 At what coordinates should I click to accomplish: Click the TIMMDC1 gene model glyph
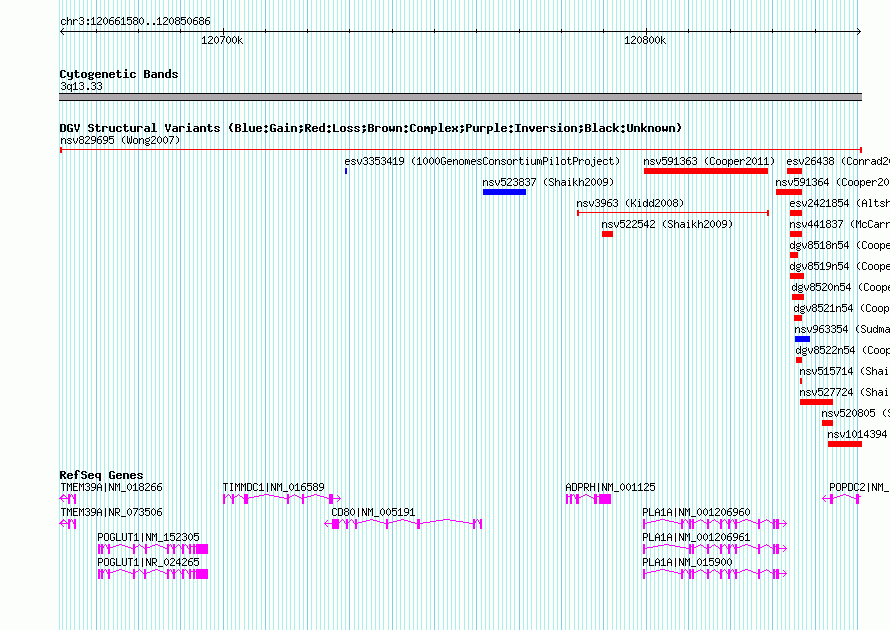click(282, 499)
